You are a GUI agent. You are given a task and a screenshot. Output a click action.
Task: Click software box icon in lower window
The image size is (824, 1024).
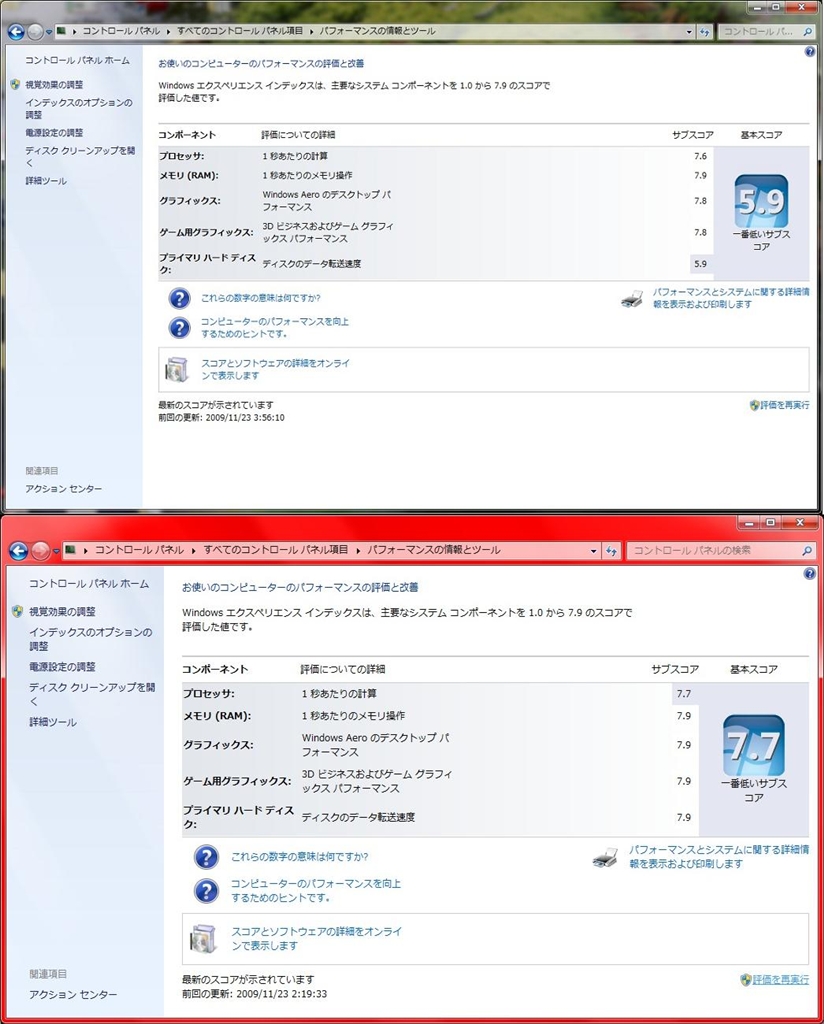(x=203, y=939)
